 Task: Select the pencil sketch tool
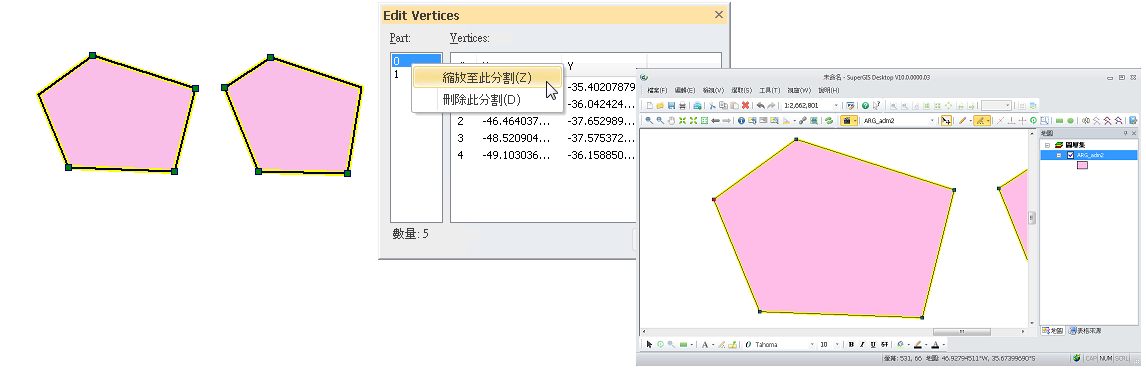pos(963,121)
